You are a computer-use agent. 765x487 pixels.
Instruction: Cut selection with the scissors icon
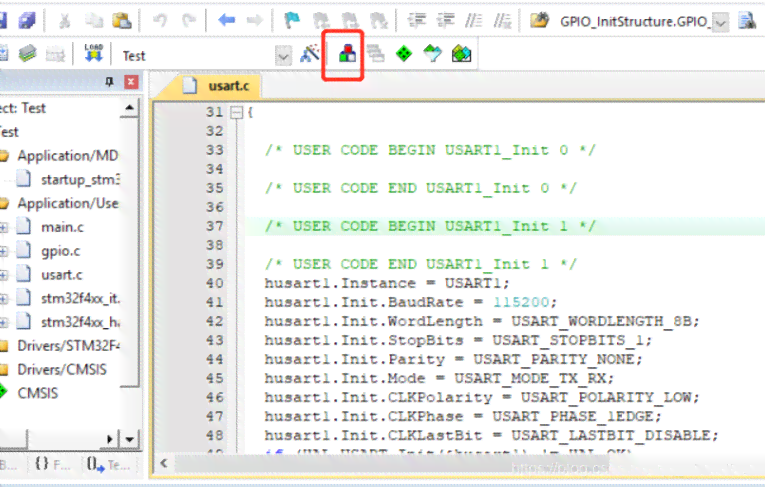coord(64,20)
